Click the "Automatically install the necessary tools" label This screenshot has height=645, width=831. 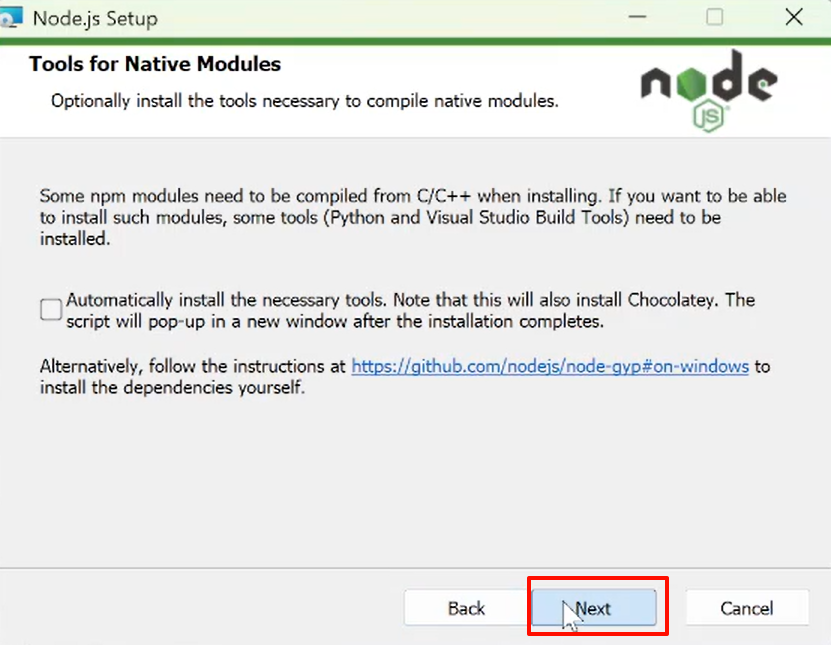(x=411, y=311)
